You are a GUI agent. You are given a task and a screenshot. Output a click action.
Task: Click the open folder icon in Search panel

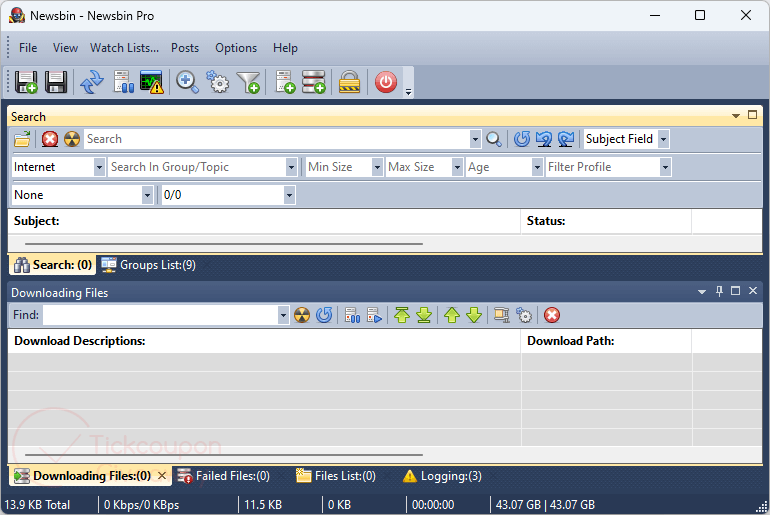(x=22, y=139)
